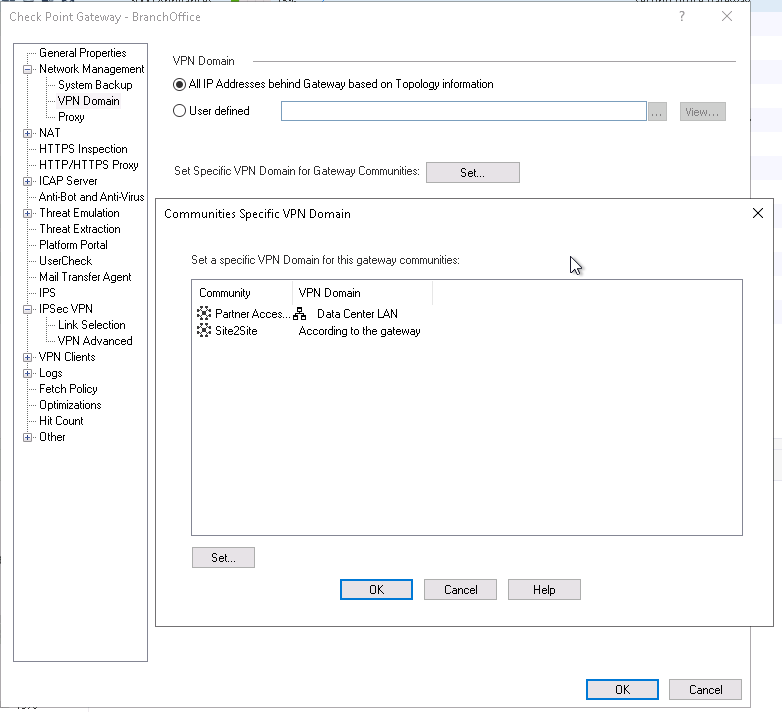This screenshot has width=782, height=712.
Task: Click OK at the bottom of the Gateway window
Action: coord(622,690)
